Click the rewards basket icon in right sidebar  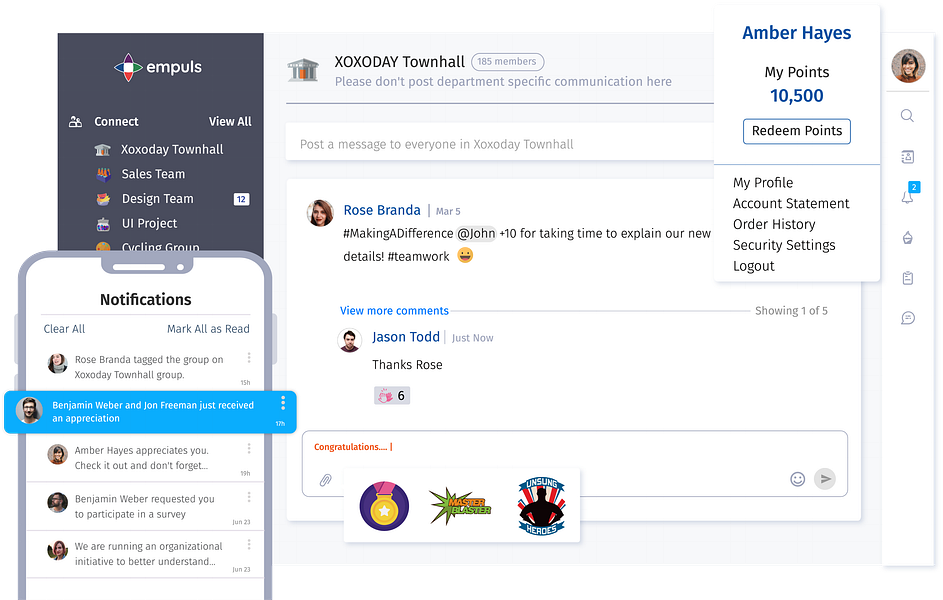(x=908, y=238)
